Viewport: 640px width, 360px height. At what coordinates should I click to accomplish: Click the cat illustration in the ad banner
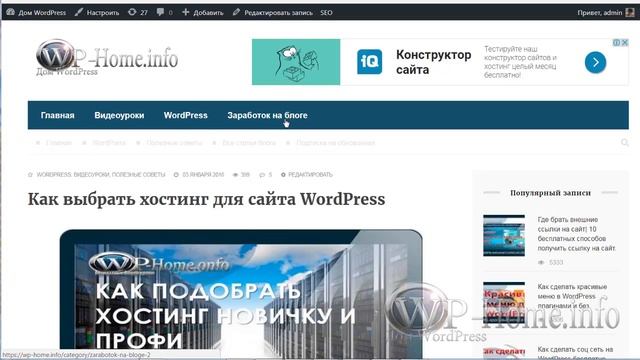coord(296,62)
